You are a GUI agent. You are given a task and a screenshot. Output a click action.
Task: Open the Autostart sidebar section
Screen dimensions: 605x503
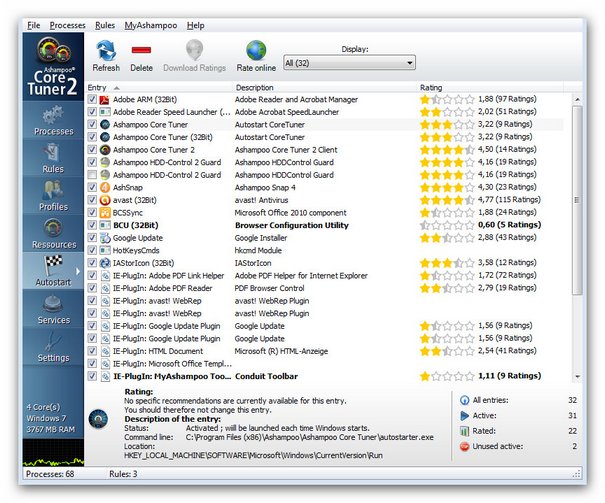(53, 271)
